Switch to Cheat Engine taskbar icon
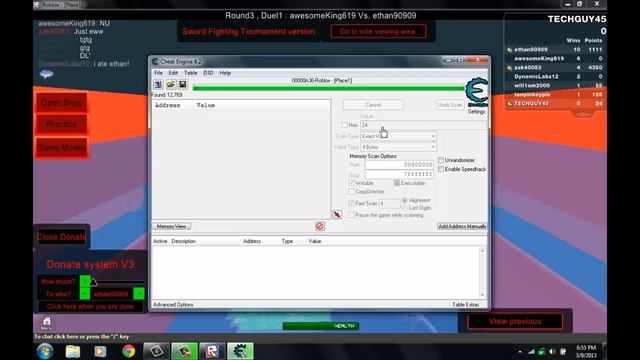This screenshot has height=360, width=640. tap(240, 351)
